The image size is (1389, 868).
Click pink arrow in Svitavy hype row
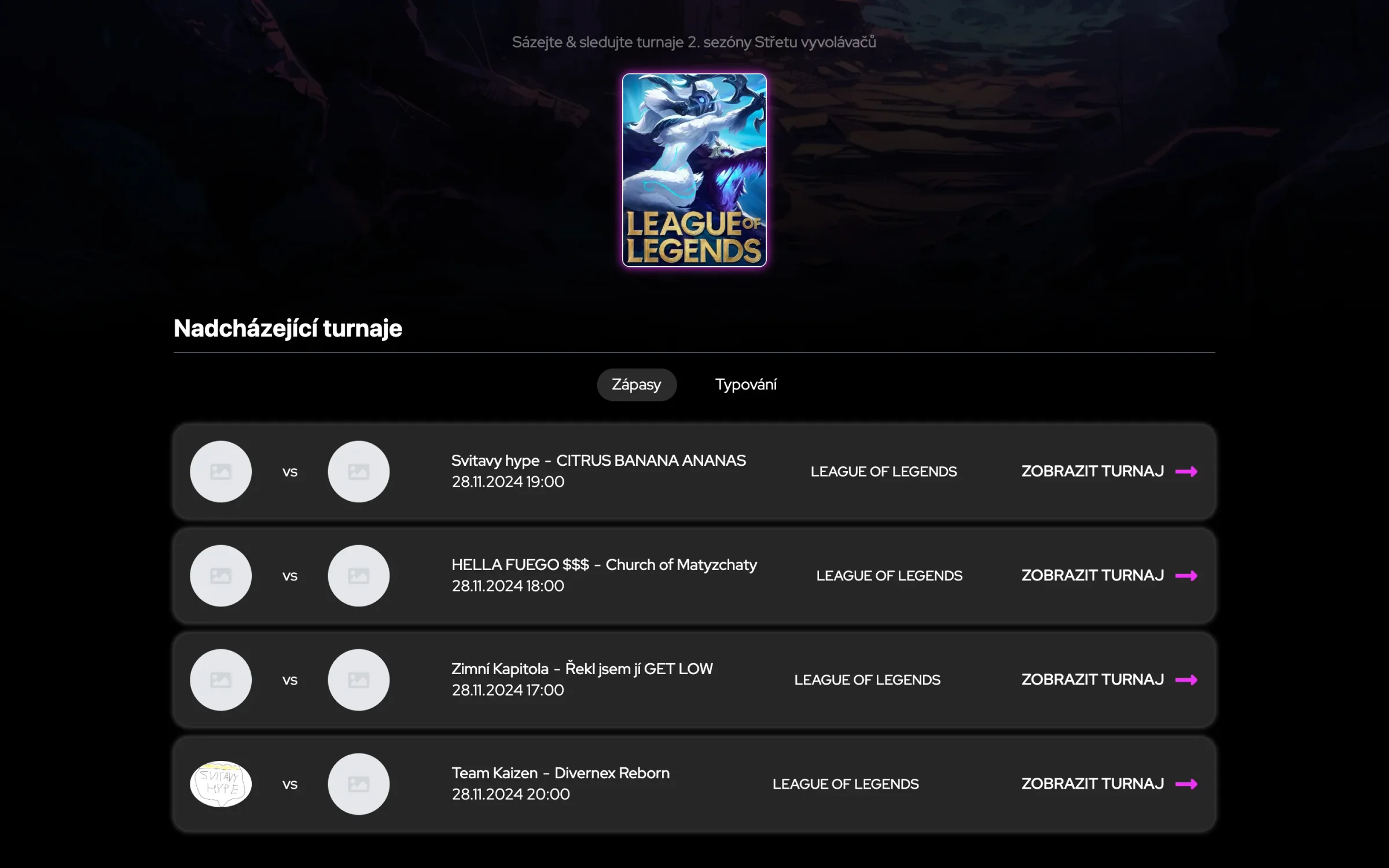[x=1186, y=472]
